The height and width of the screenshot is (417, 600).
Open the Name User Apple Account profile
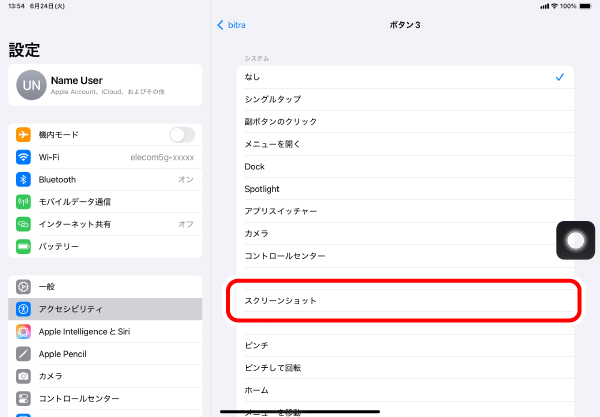(105, 86)
